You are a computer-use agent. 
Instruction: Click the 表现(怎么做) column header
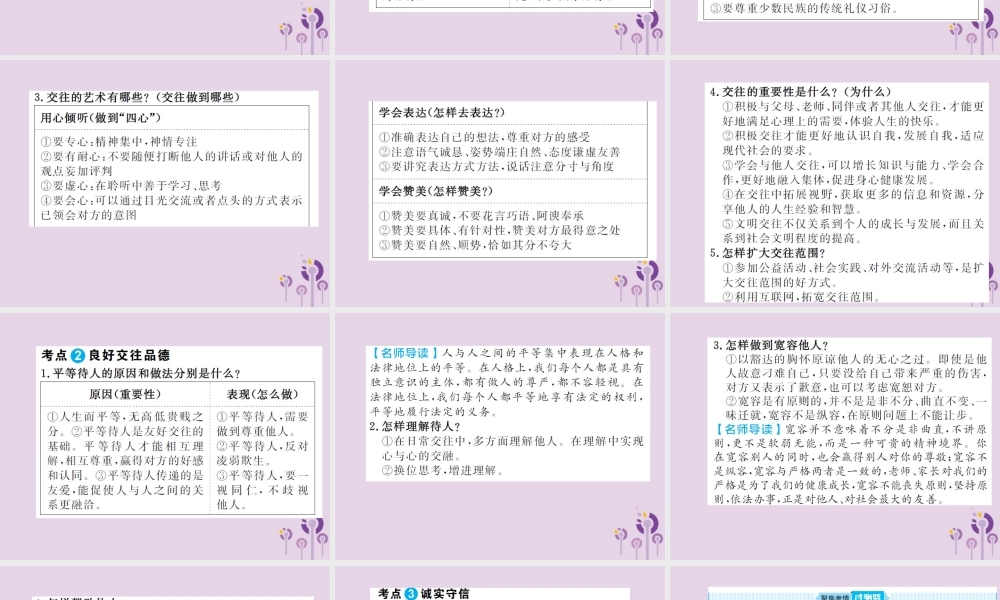pos(262,394)
